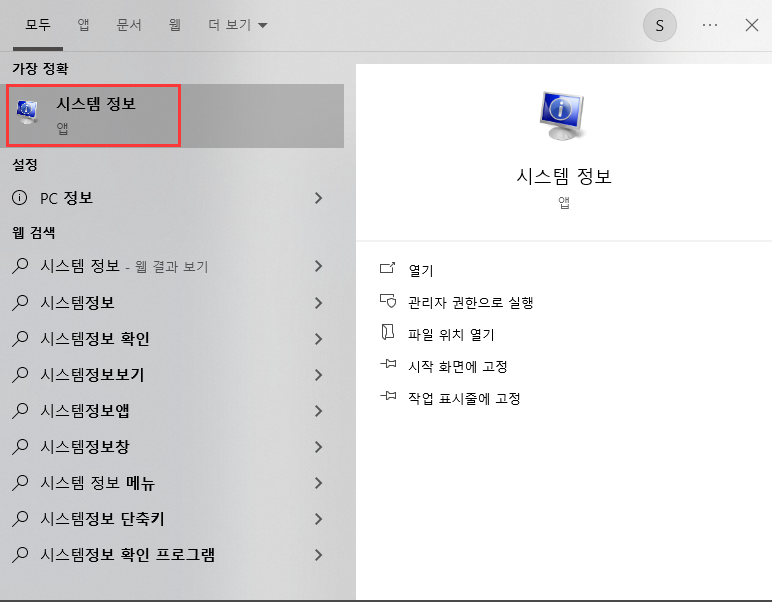Switch to the 문서 tab
The height and width of the screenshot is (602, 772).
click(129, 25)
